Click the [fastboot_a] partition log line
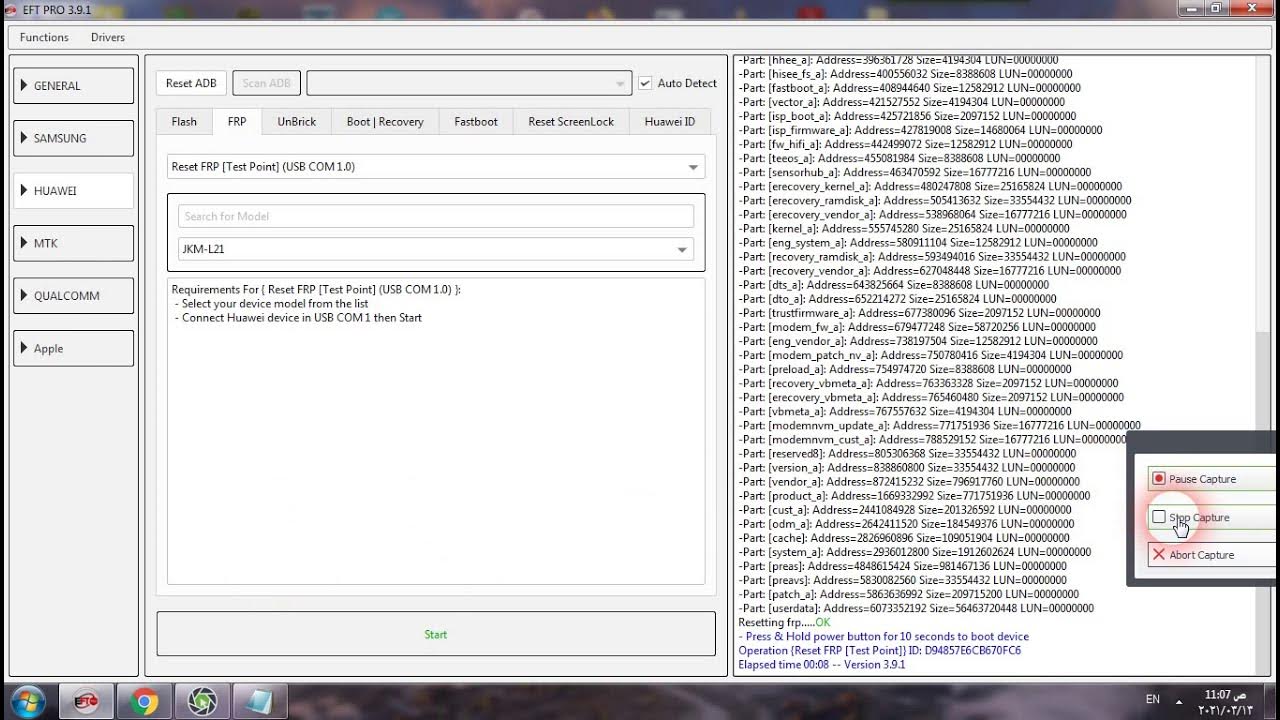 point(909,88)
